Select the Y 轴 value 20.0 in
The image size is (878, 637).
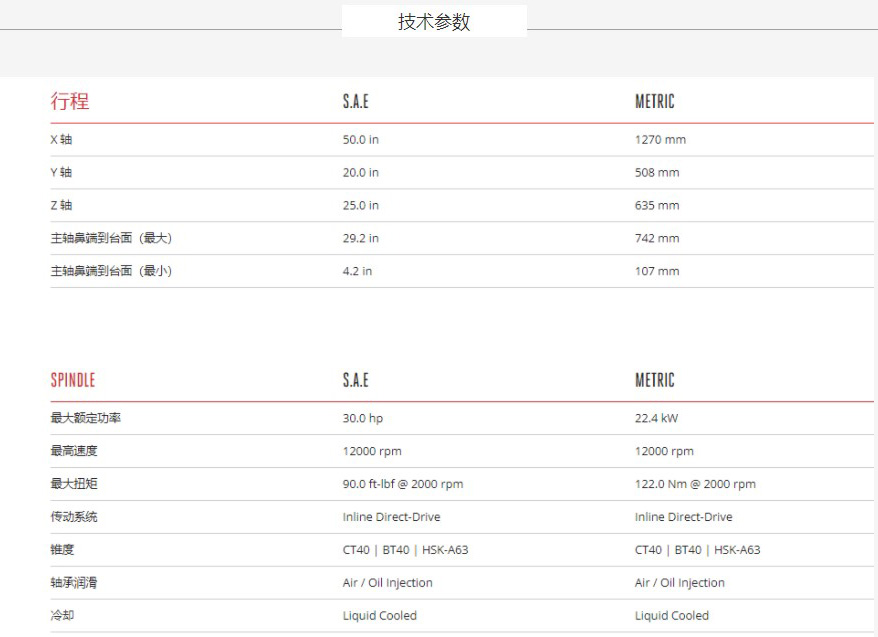coord(361,173)
